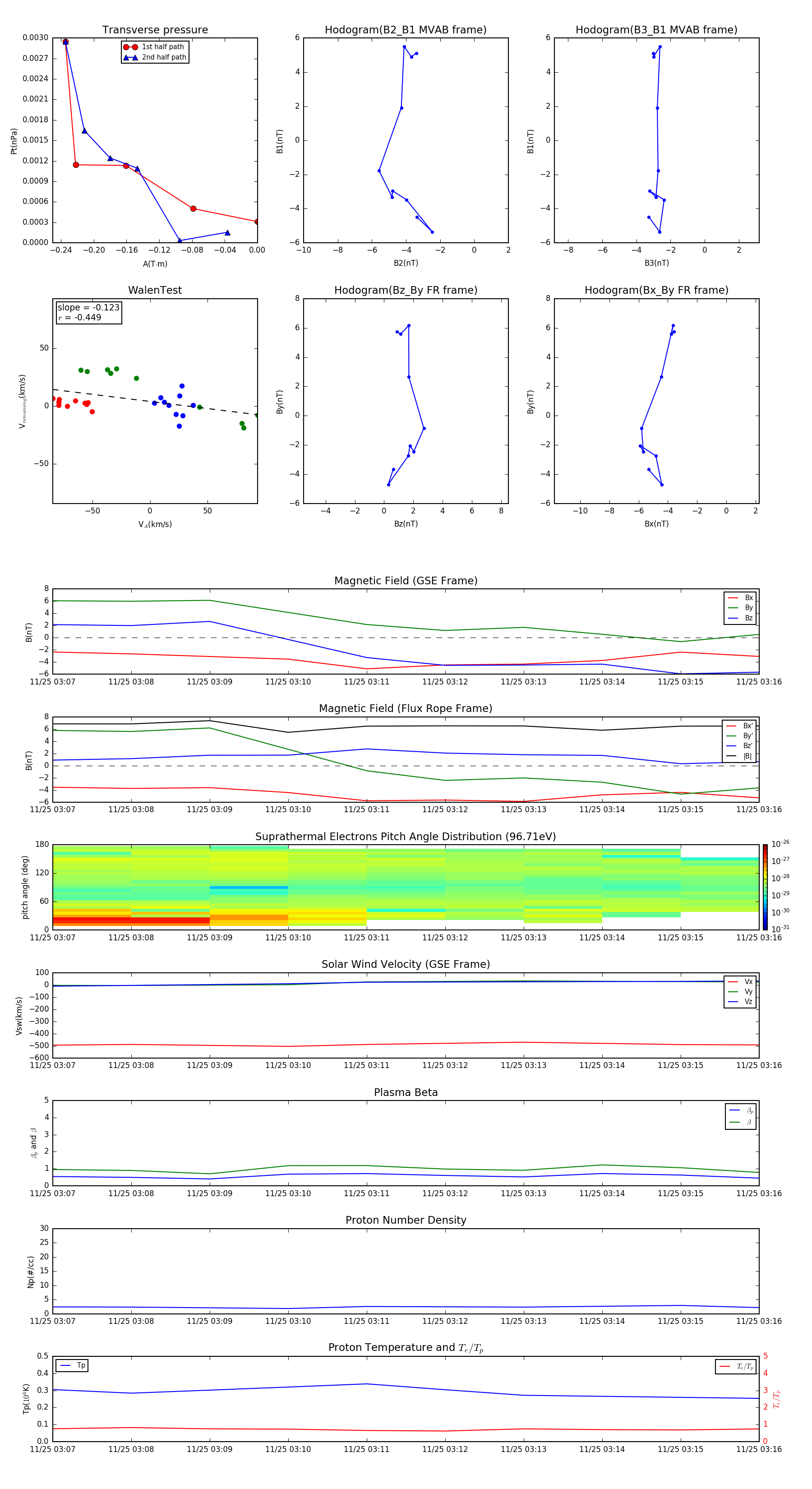Click the dashed zero line in GSE panel
812x1489 pixels.
click(x=406, y=638)
